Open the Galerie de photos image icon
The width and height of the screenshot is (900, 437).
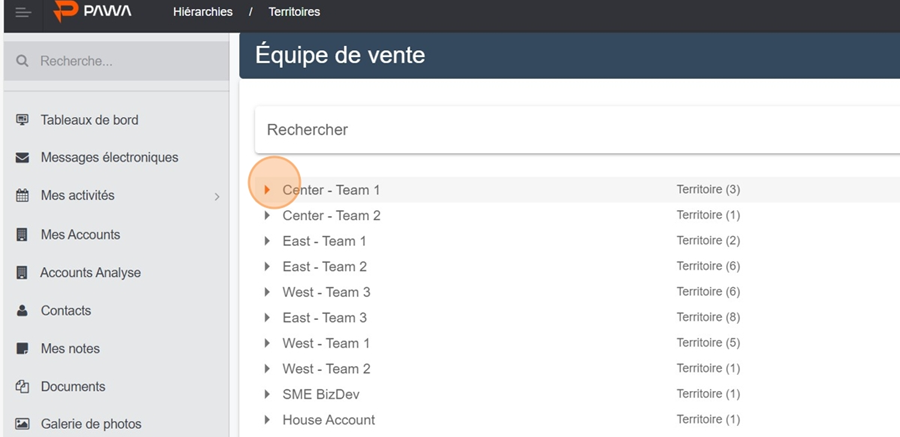click(x=22, y=424)
